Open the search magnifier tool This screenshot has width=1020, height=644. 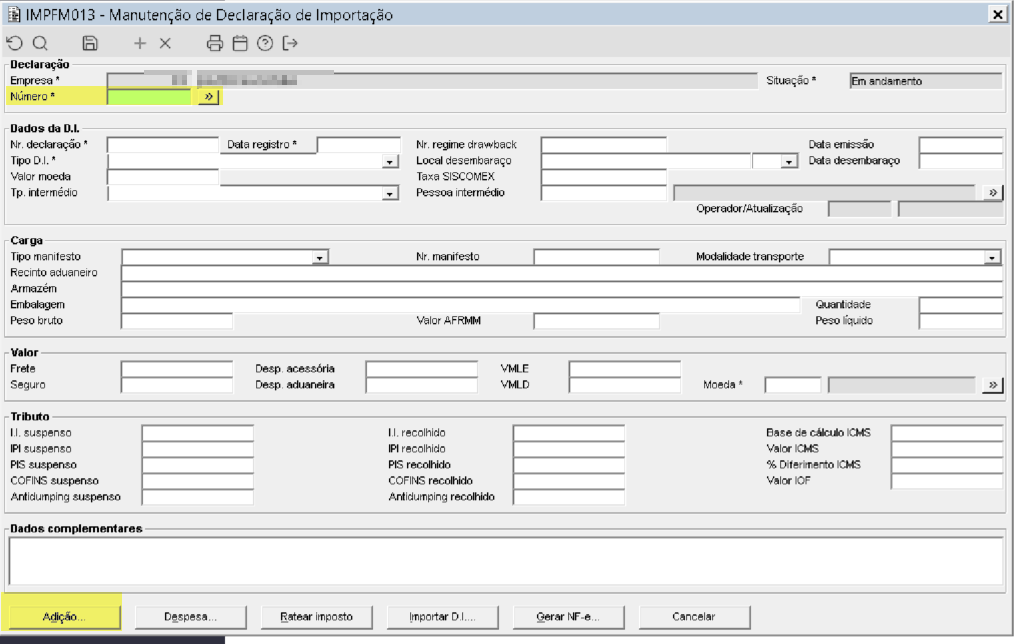point(40,44)
